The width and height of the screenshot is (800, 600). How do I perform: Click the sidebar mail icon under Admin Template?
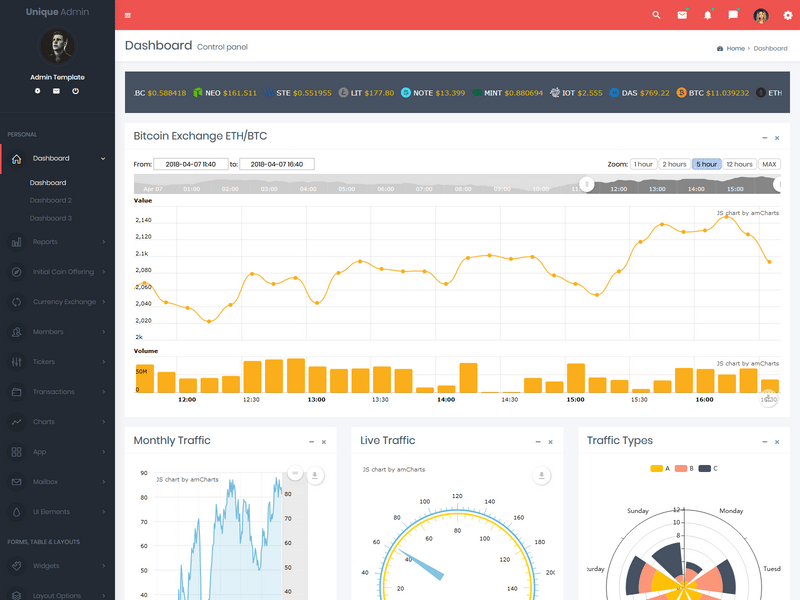56,91
